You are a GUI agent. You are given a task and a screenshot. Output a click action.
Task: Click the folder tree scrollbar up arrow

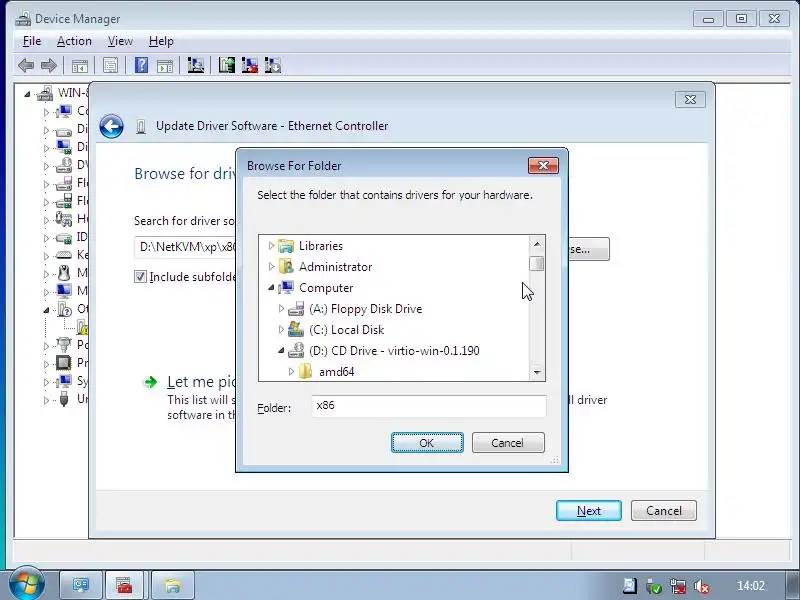537,244
